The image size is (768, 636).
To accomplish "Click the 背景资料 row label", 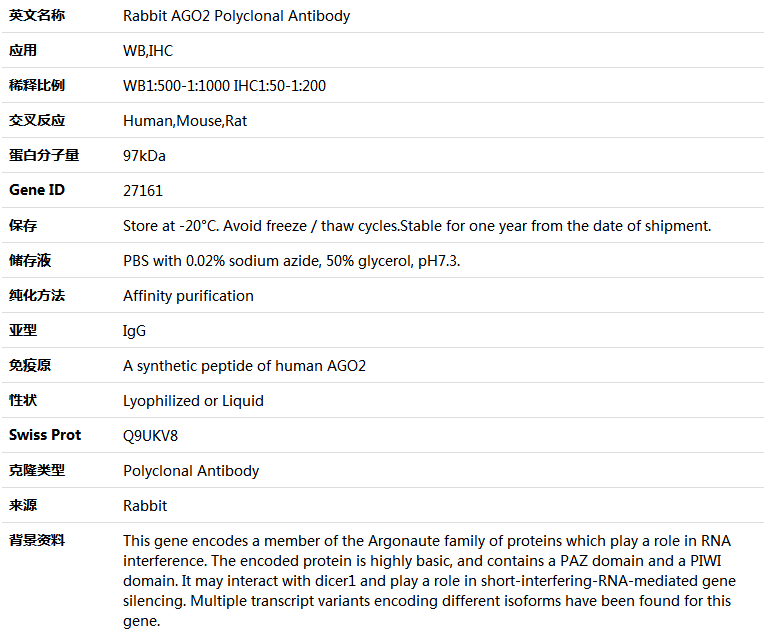I will 37,540.
